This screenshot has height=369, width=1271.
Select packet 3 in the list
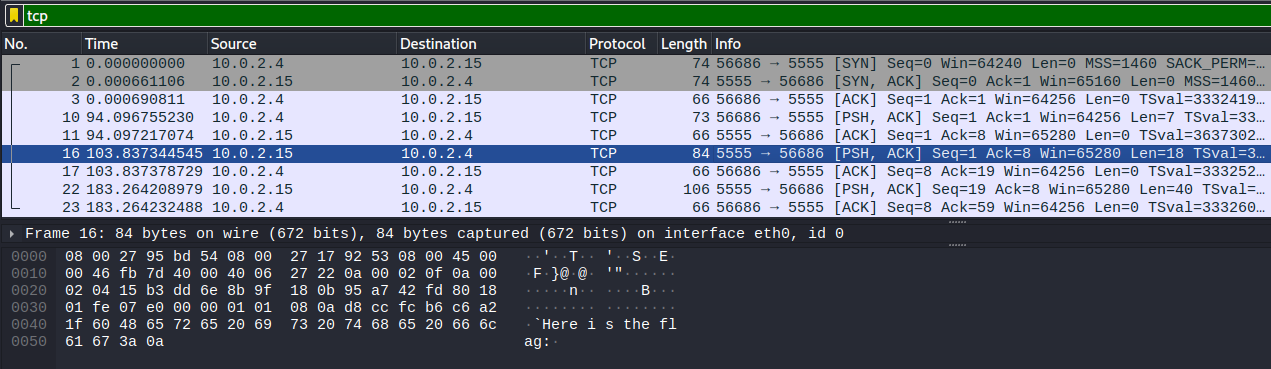[x=635, y=99]
